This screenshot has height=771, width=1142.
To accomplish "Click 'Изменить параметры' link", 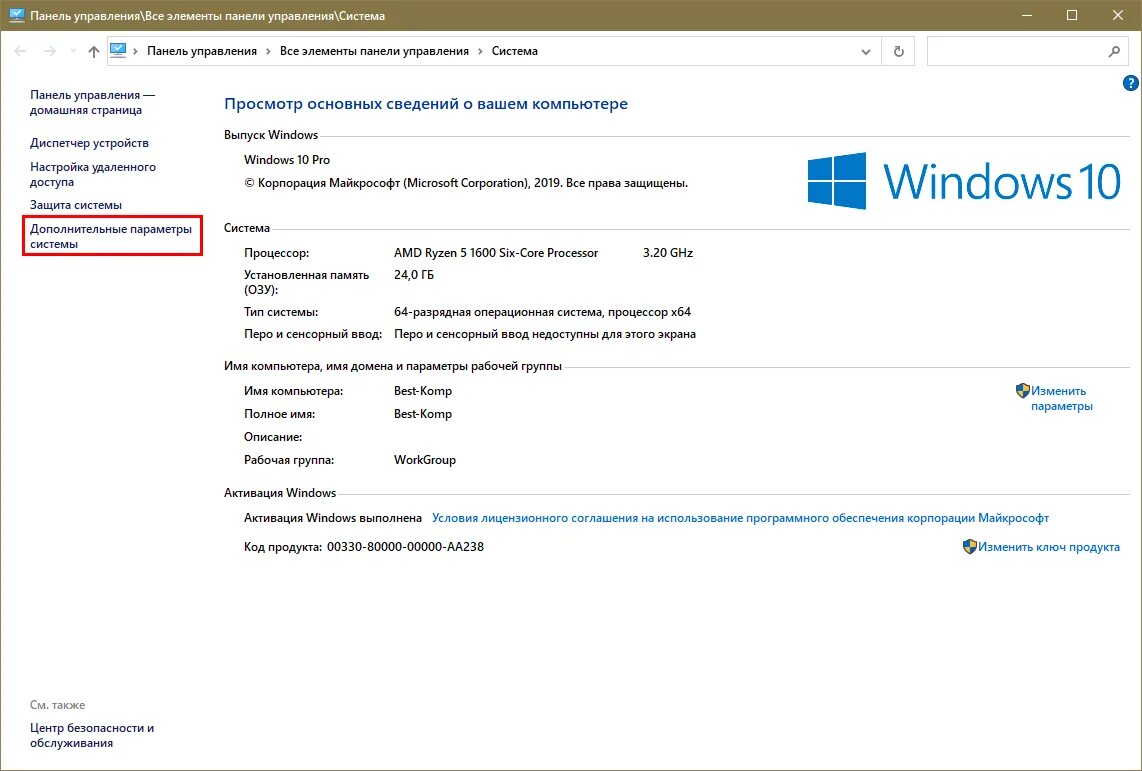I will [1061, 398].
